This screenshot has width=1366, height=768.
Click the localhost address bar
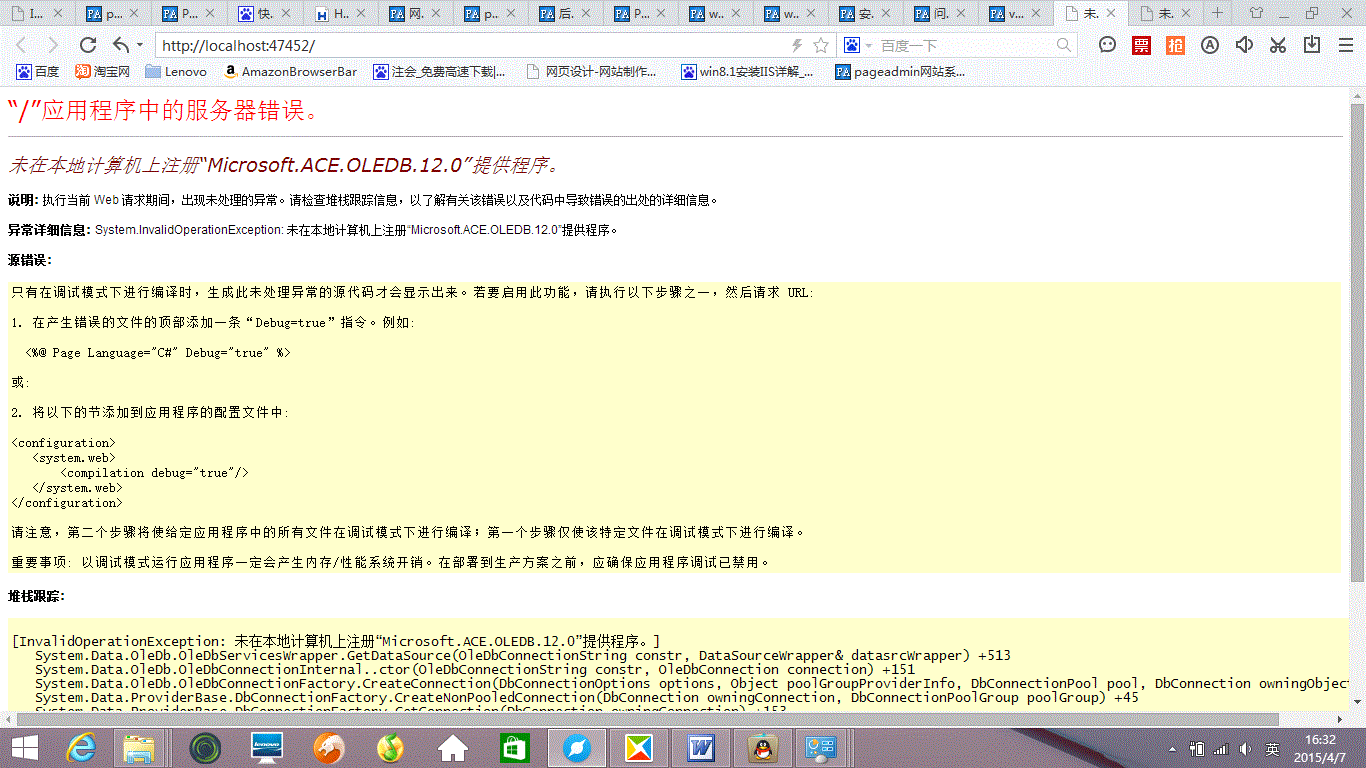point(470,46)
